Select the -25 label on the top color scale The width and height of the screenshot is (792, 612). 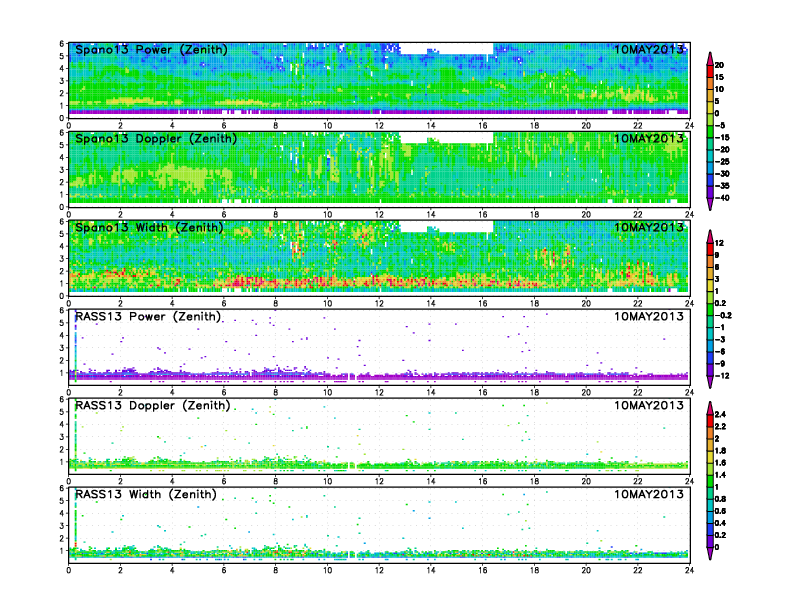tap(722, 162)
